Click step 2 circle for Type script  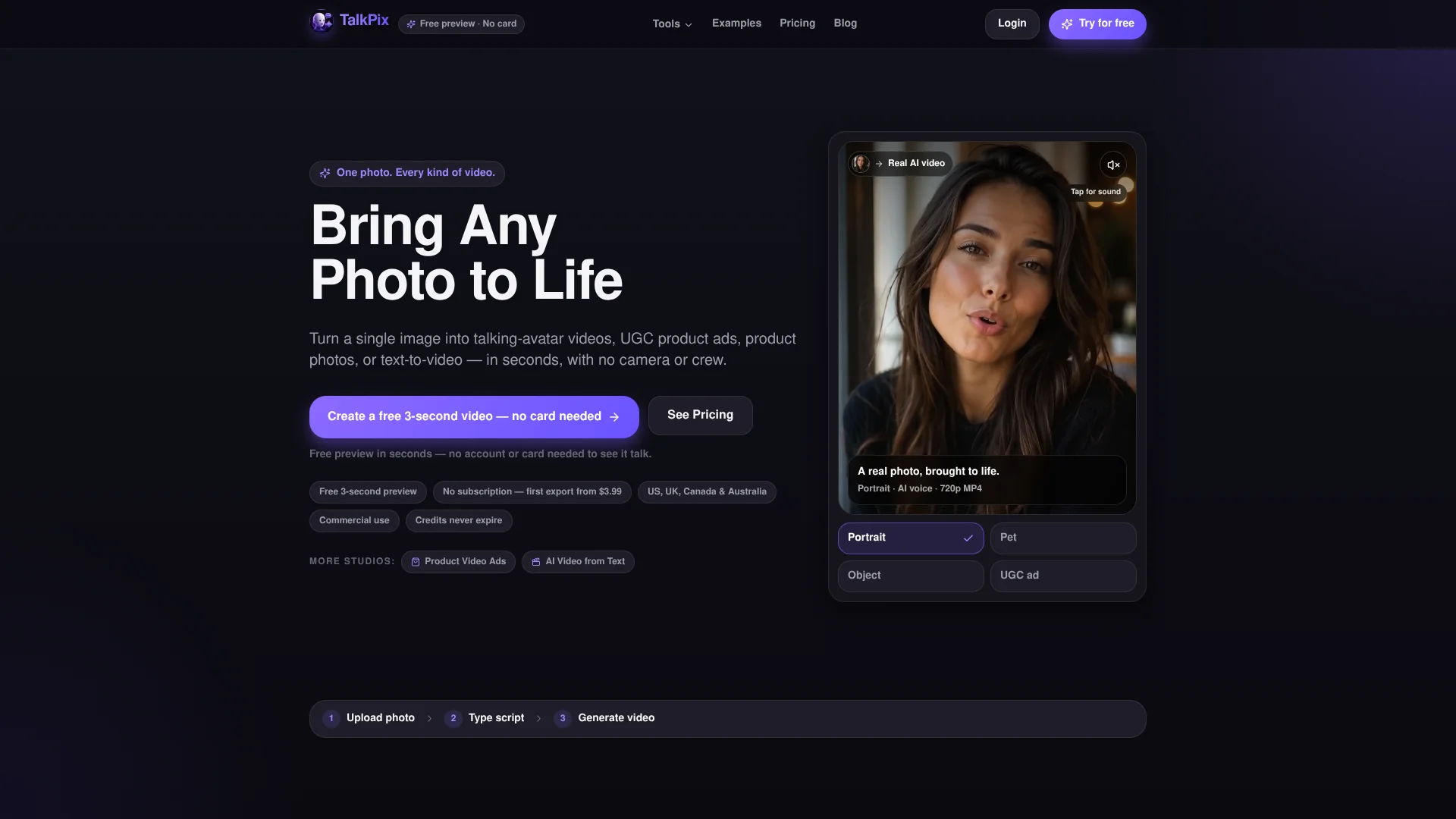pos(453,718)
